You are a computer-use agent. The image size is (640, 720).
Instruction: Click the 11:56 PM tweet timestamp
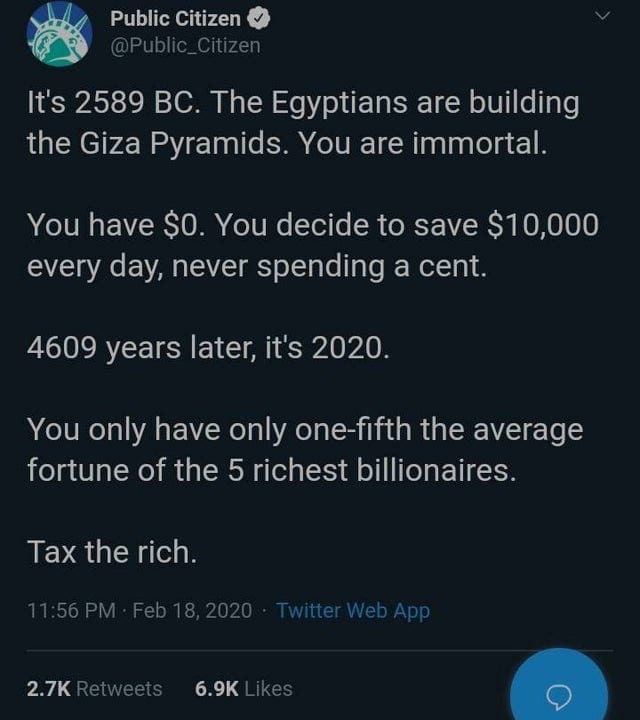(x=70, y=610)
